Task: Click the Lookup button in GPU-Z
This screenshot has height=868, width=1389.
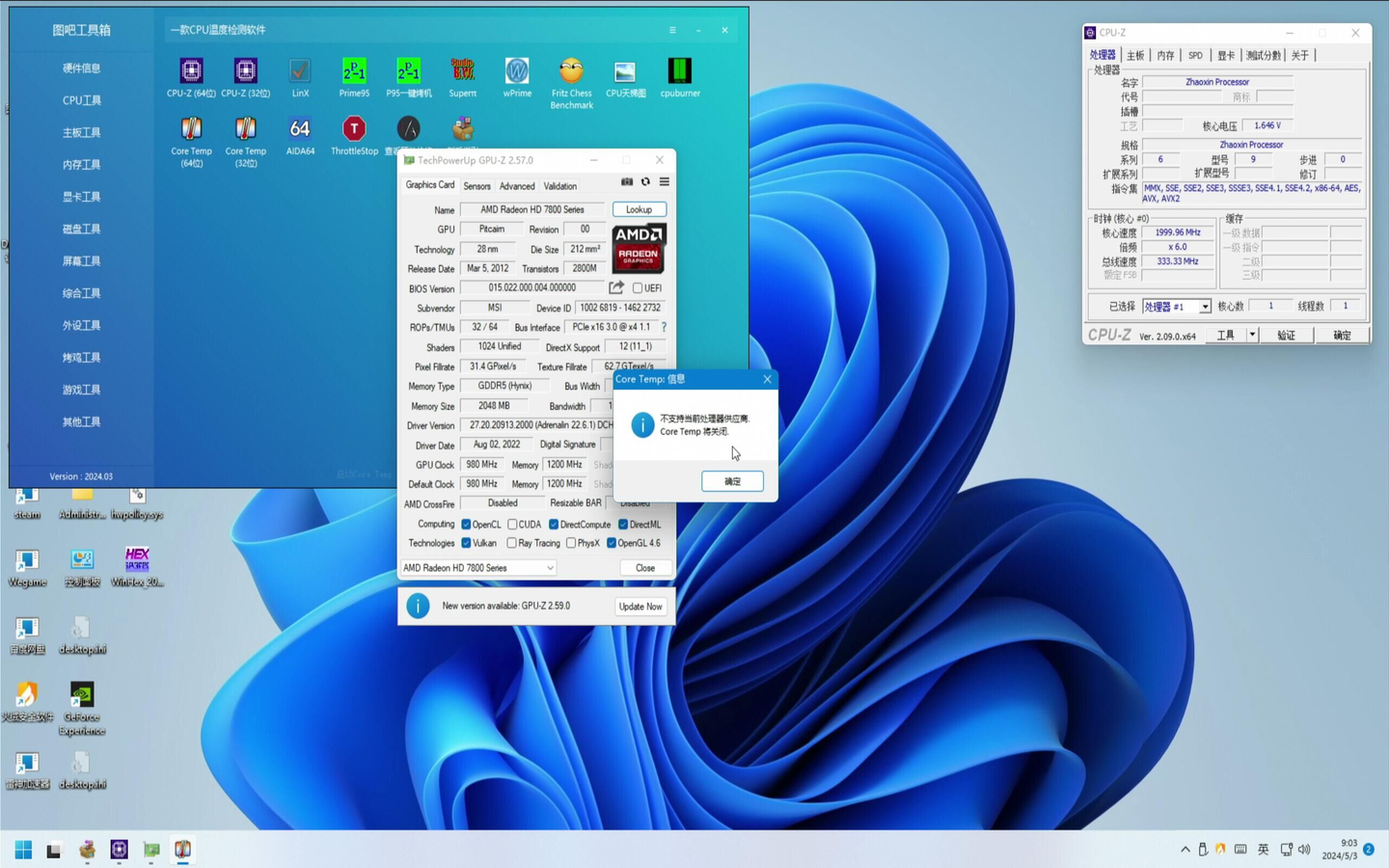Action: tap(639, 209)
